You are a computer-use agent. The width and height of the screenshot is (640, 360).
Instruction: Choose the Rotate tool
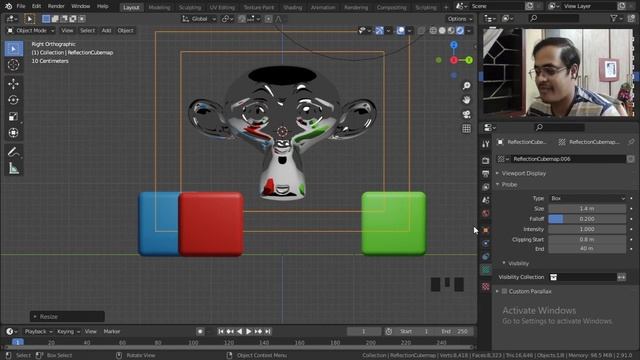coord(13,100)
